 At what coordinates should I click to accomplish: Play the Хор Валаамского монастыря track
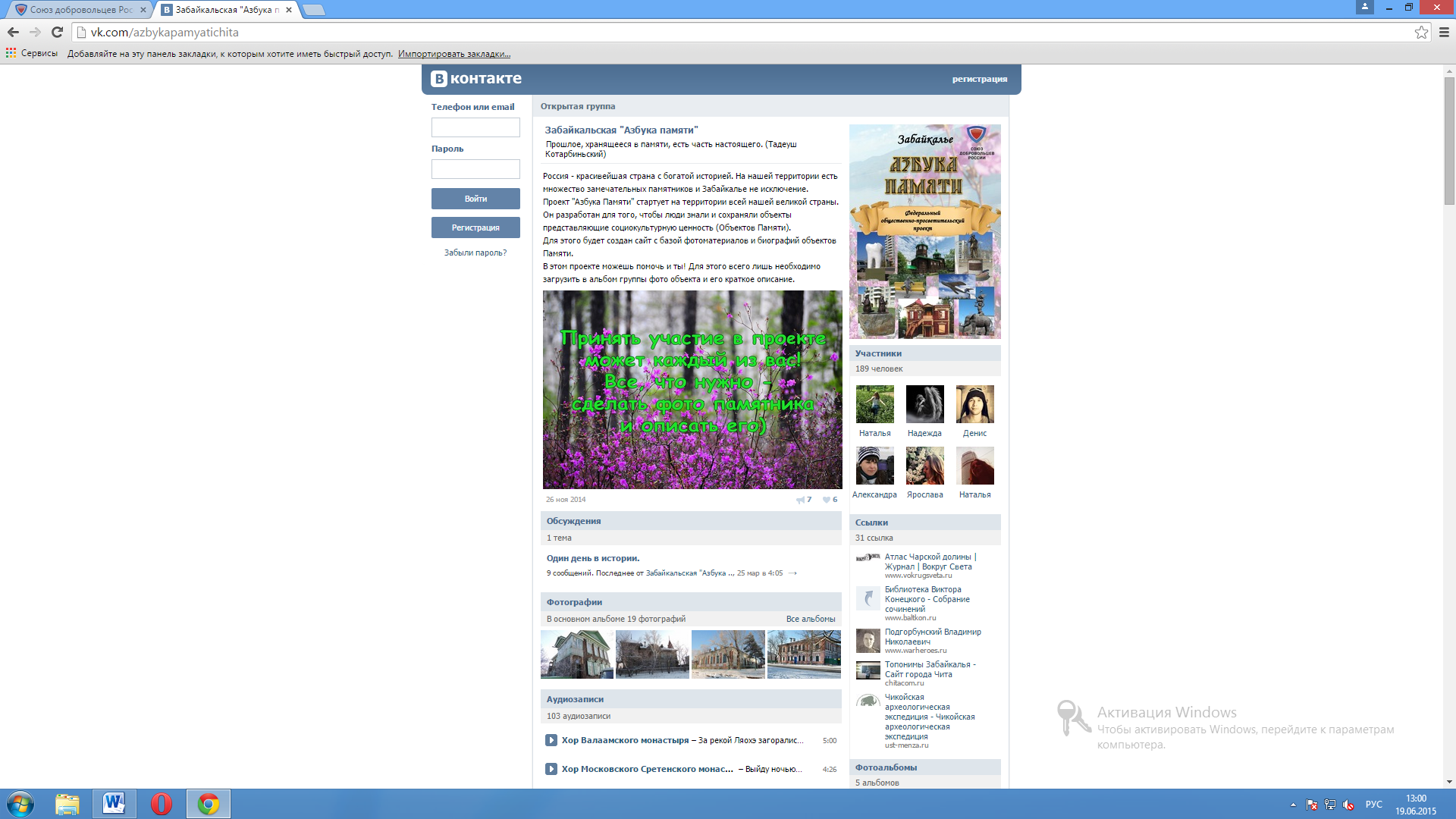point(551,740)
